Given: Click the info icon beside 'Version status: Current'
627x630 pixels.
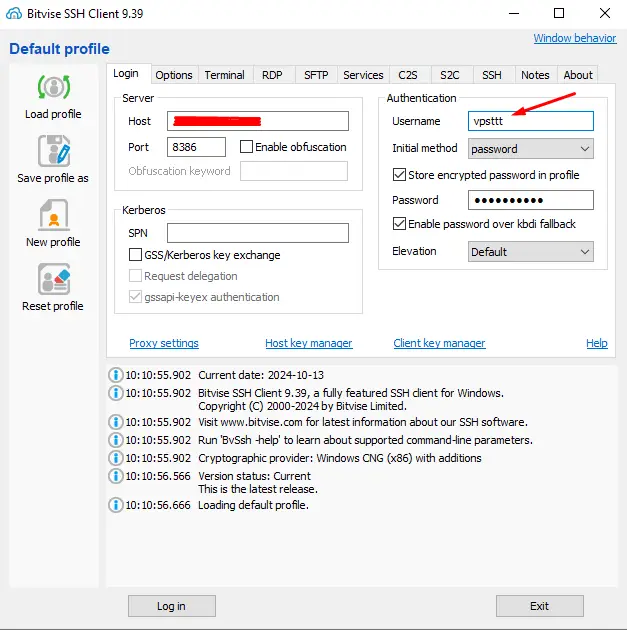Looking at the screenshot, I should (116, 476).
